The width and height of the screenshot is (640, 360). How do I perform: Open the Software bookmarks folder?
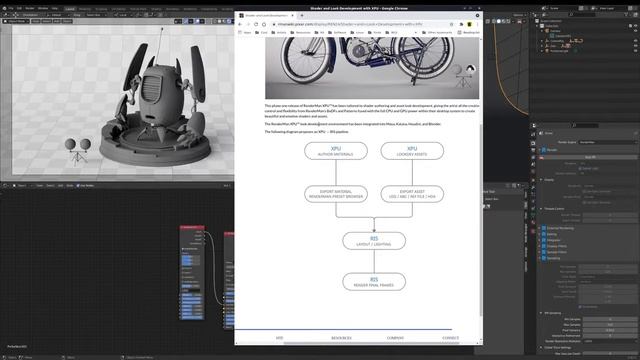coord(337,33)
